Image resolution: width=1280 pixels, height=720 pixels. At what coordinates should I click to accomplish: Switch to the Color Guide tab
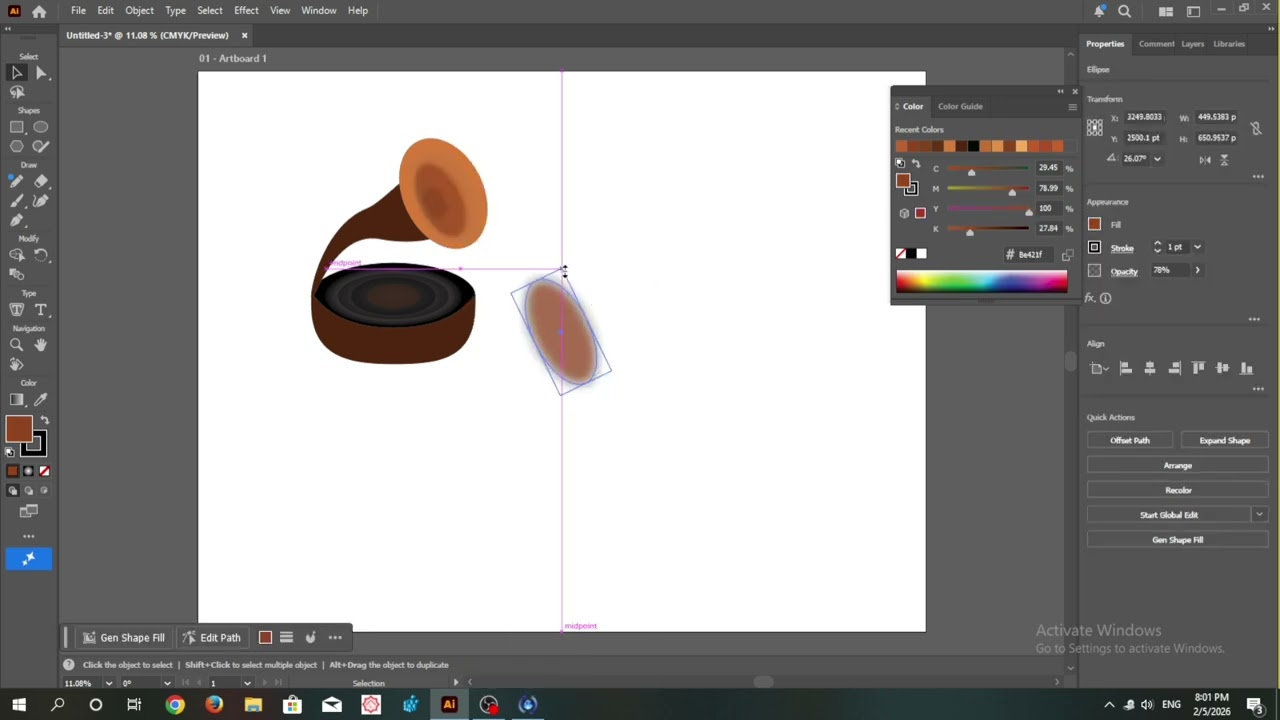(960, 106)
